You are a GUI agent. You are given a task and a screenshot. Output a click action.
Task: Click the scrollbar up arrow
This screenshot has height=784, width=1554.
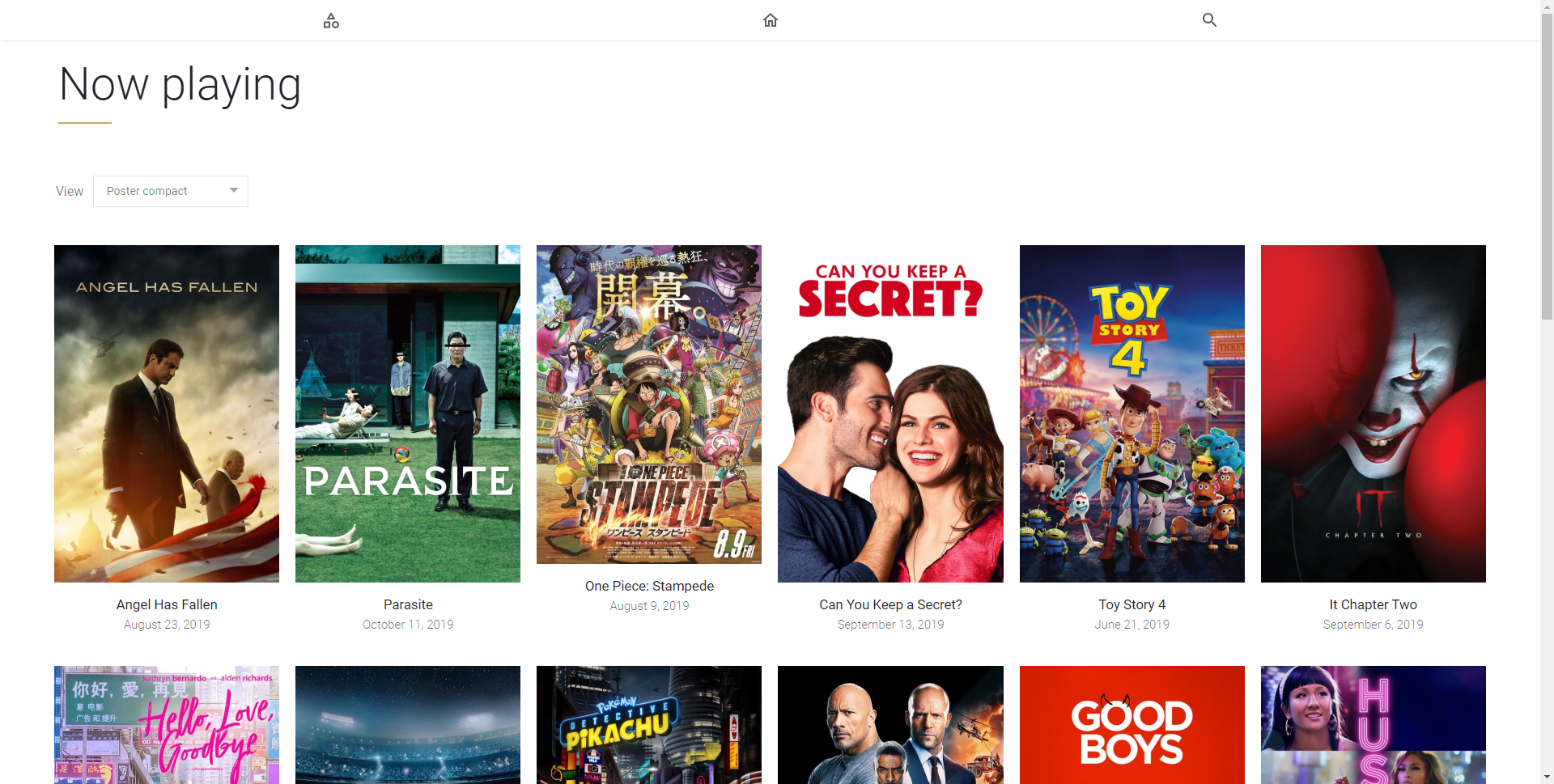[1547, 6]
